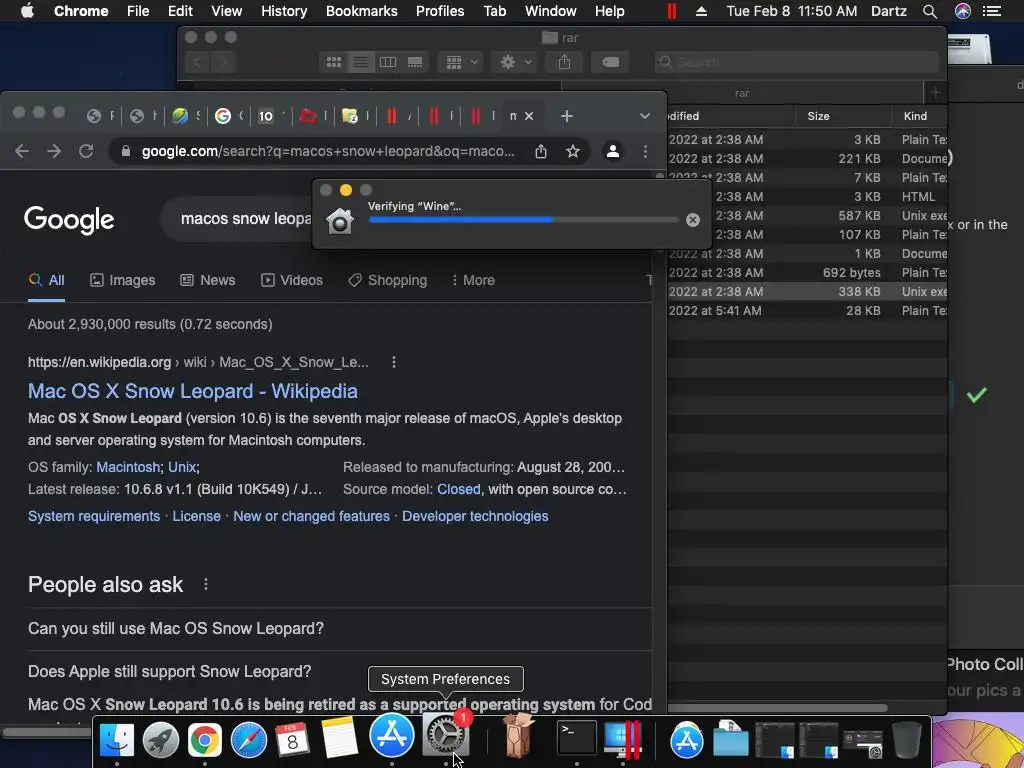The height and width of the screenshot is (768, 1024).
Task: Open Finder action gear dropdown
Action: click(x=515, y=62)
